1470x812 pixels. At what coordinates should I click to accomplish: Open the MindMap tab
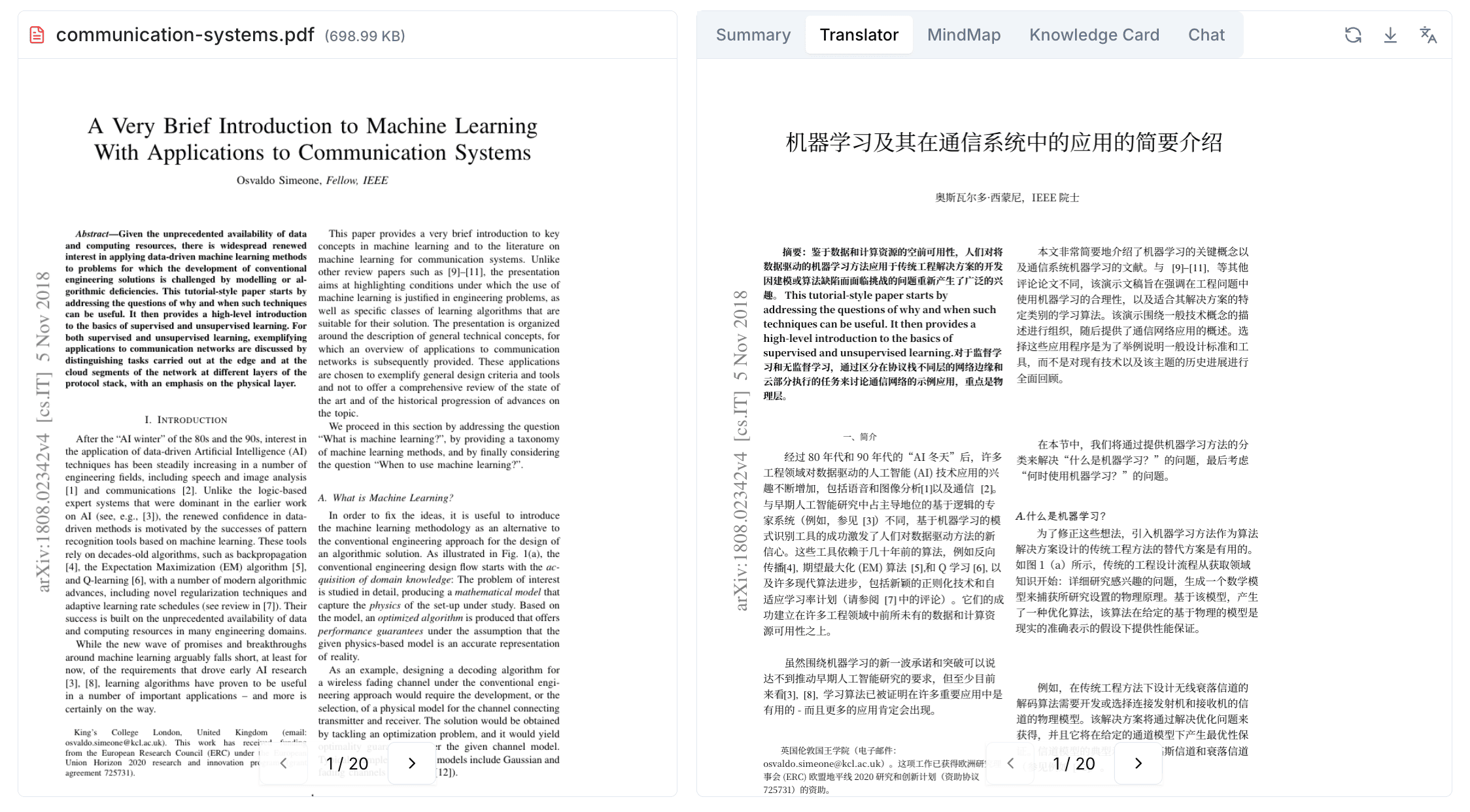click(x=964, y=35)
